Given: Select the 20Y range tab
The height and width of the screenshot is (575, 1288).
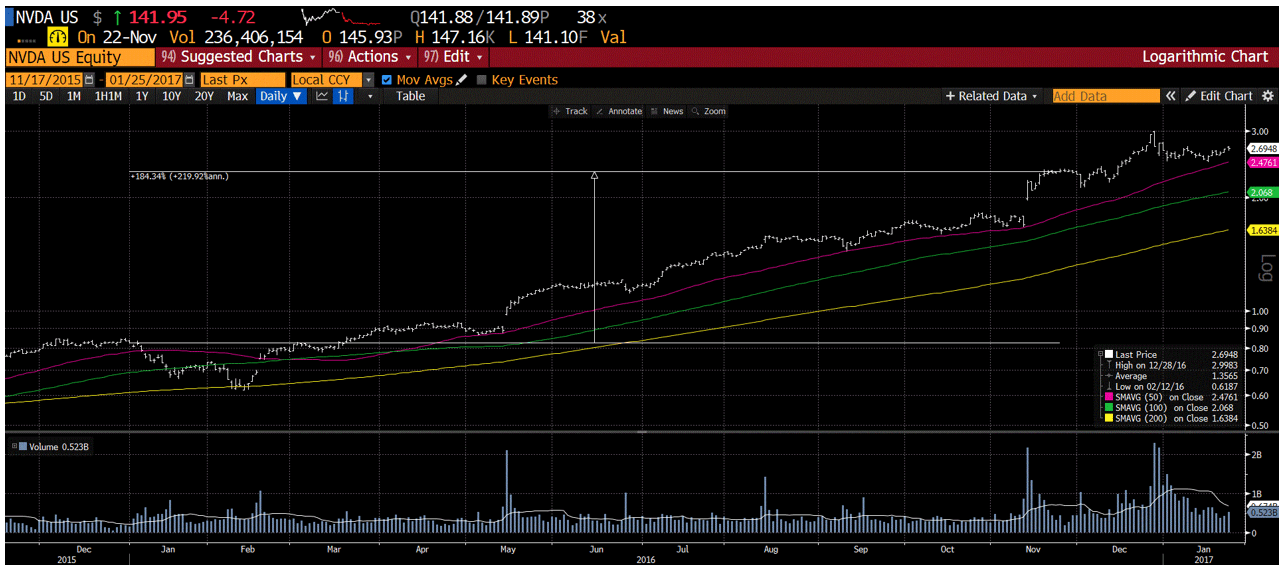Looking at the screenshot, I should (x=204, y=96).
